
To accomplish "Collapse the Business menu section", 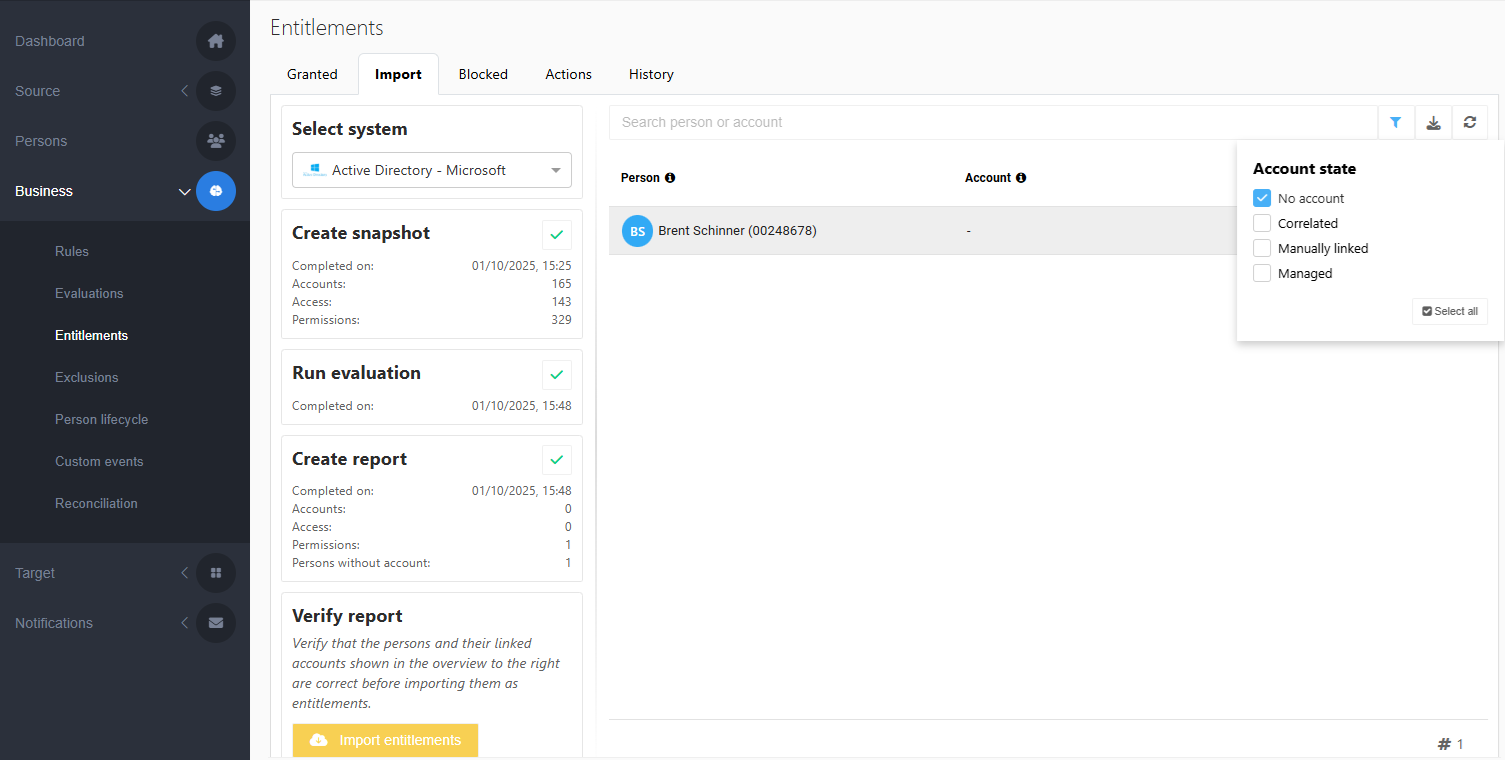I will click(x=184, y=191).
